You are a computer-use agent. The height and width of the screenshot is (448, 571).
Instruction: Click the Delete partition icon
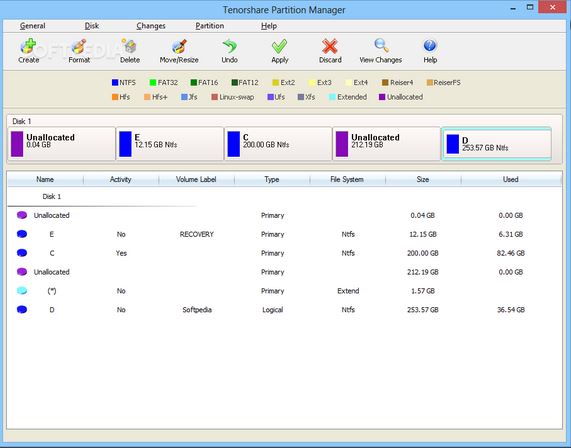(x=130, y=47)
